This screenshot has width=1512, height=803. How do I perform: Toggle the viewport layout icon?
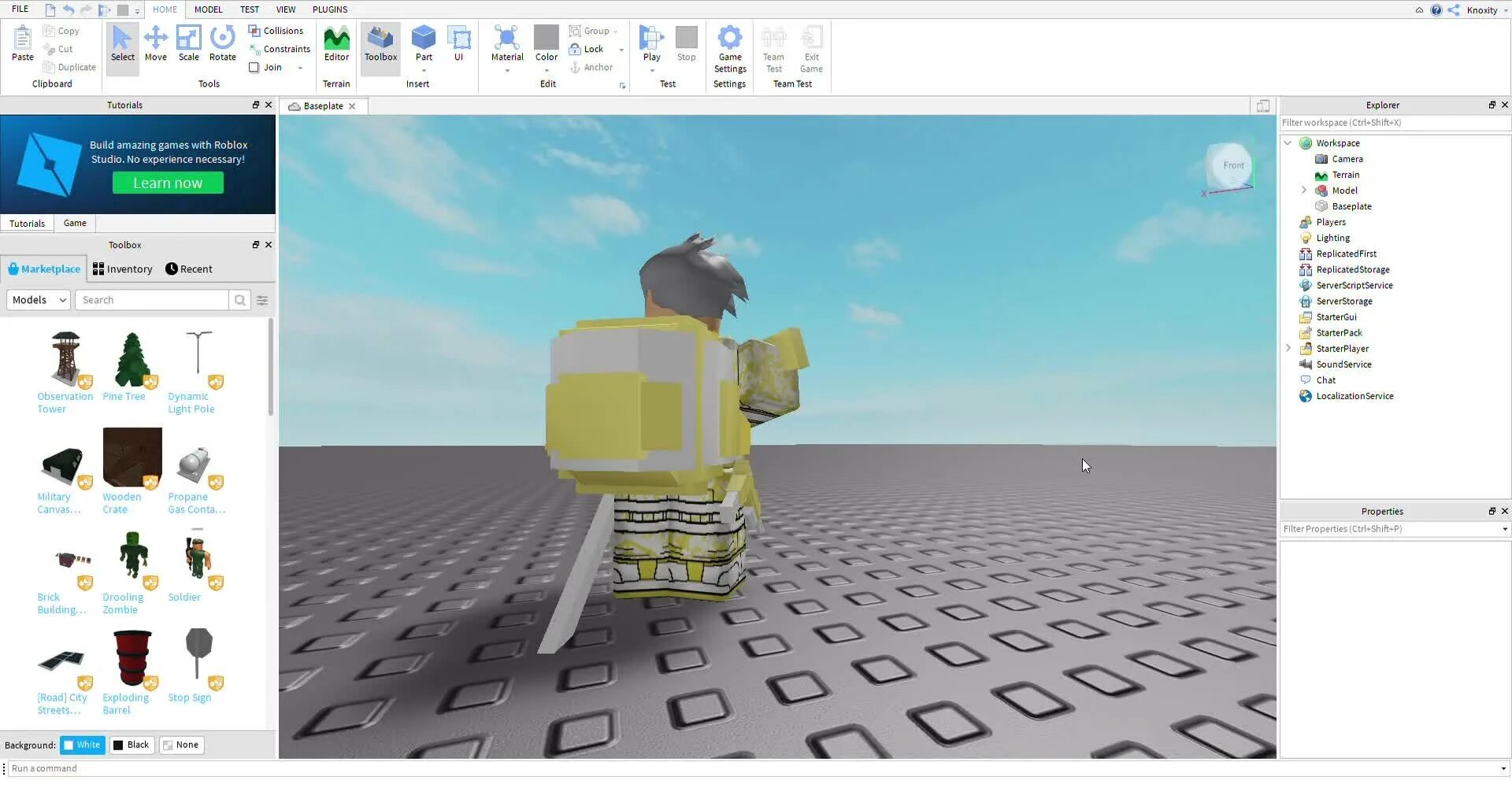click(x=1262, y=106)
